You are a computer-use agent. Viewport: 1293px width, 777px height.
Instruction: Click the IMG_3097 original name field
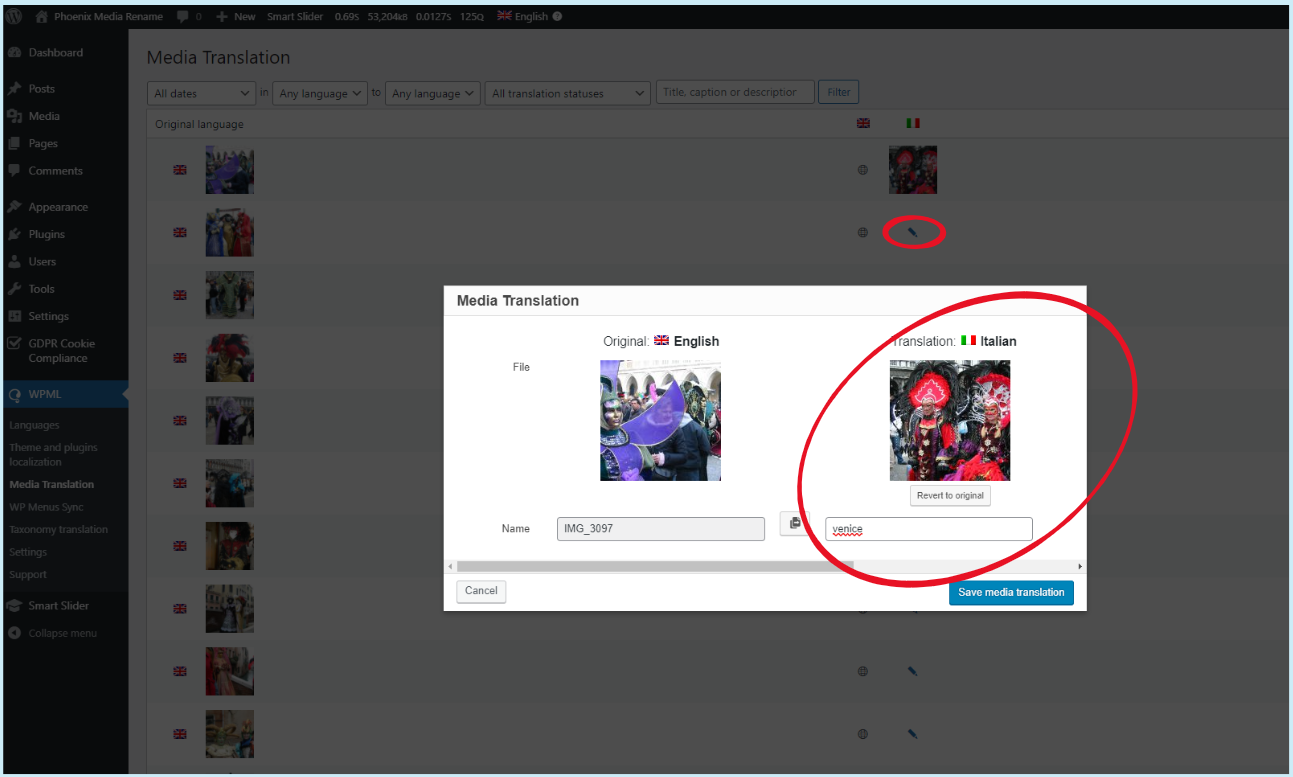660,529
